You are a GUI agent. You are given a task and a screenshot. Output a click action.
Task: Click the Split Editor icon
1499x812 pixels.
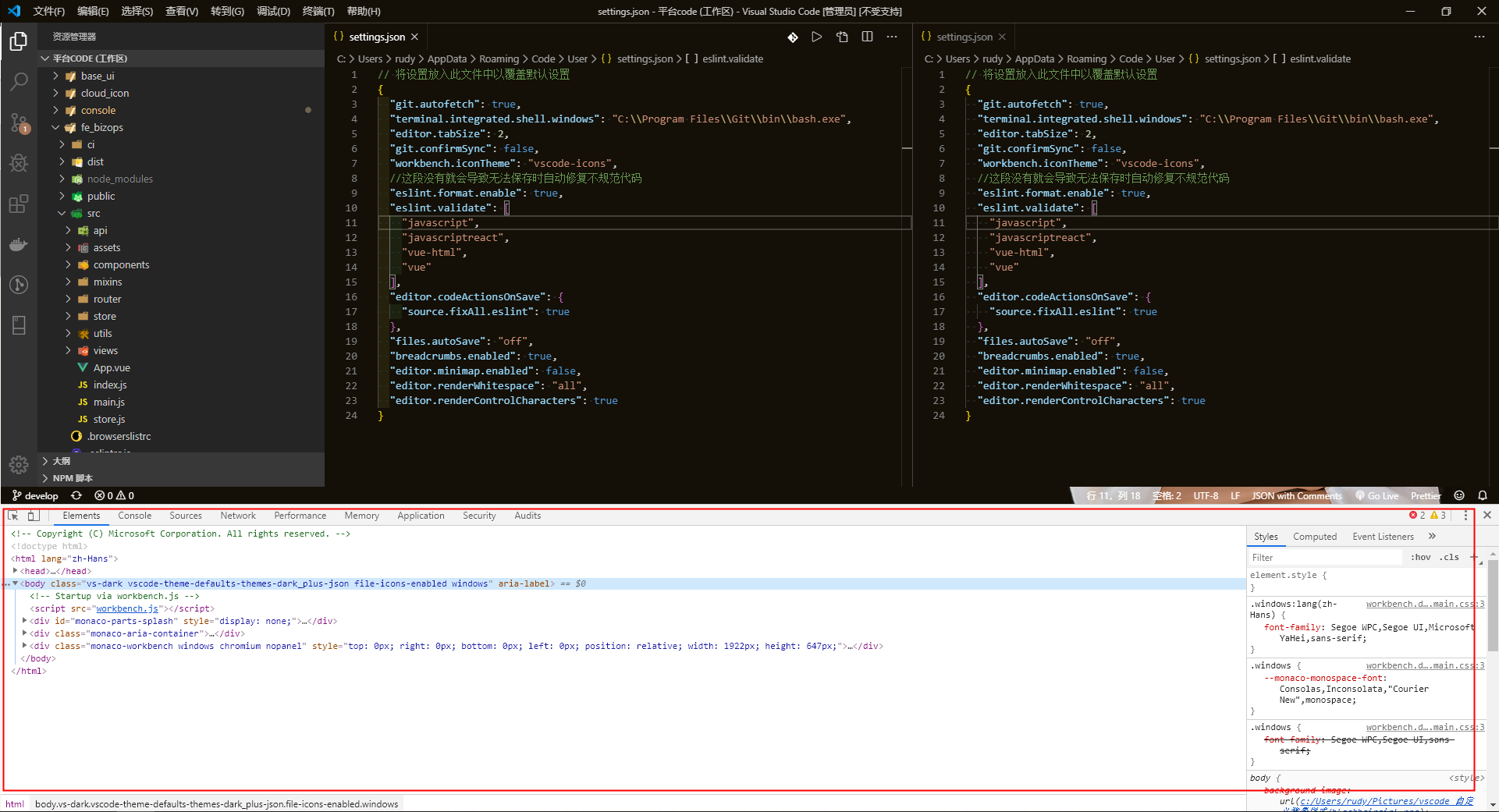867,37
